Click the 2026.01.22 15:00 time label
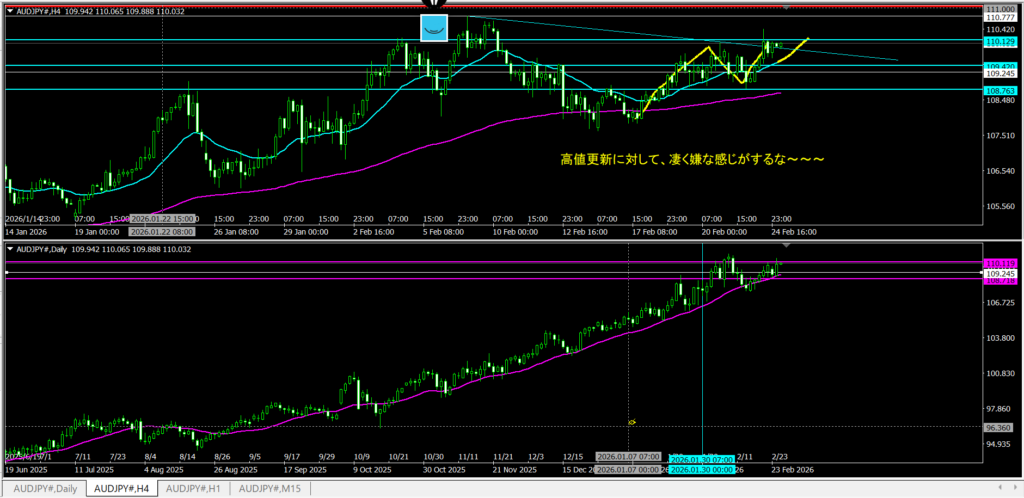Image resolution: width=1024 pixels, height=498 pixels. click(x=162, y=218)
